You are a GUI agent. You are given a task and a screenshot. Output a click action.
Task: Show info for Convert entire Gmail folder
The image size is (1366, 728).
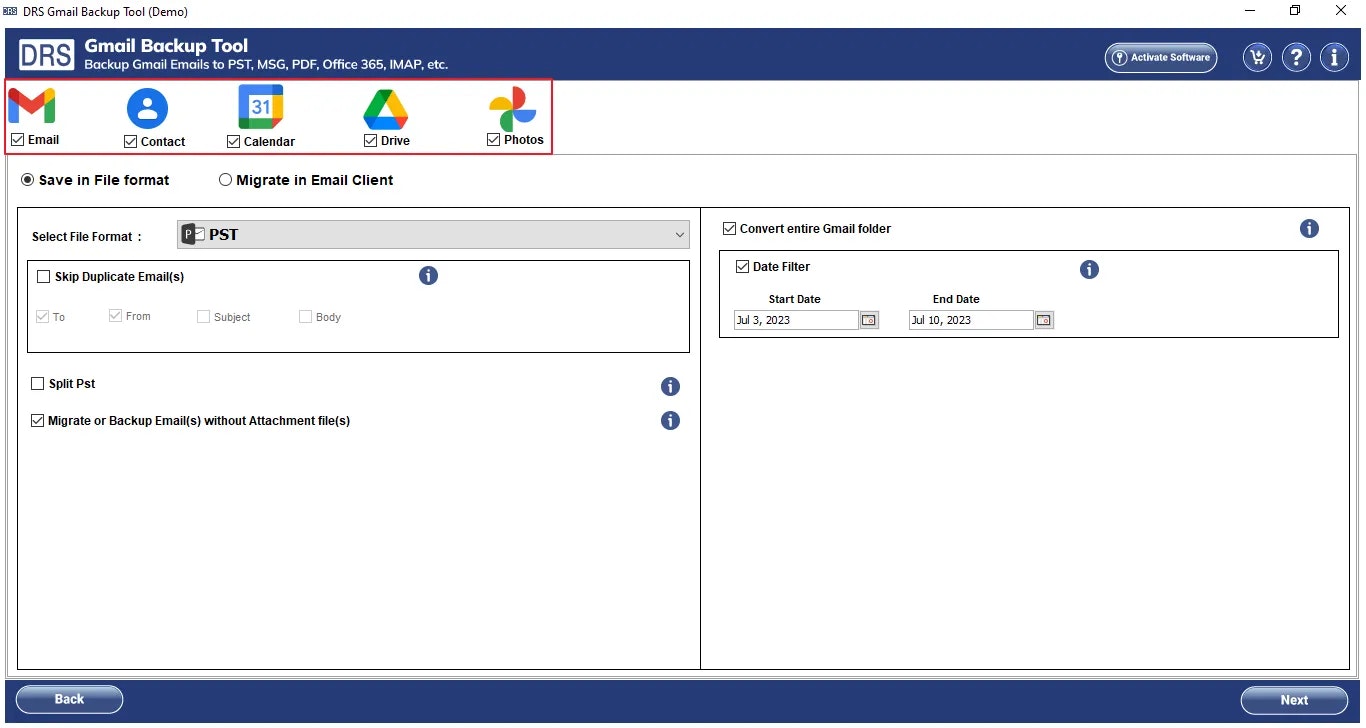(1309, 228)
